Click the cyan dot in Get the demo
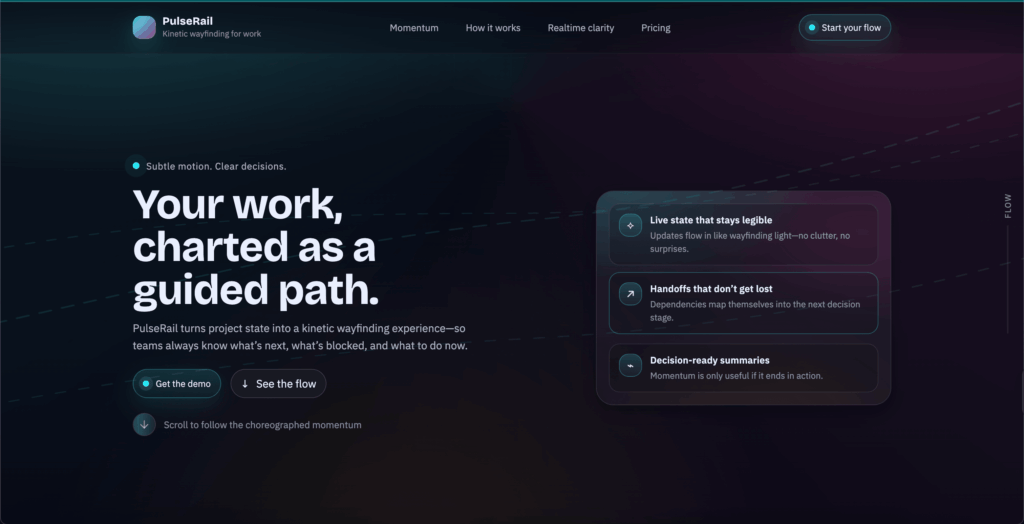The width and height of the screenshot is (1024, 524). 146,384
